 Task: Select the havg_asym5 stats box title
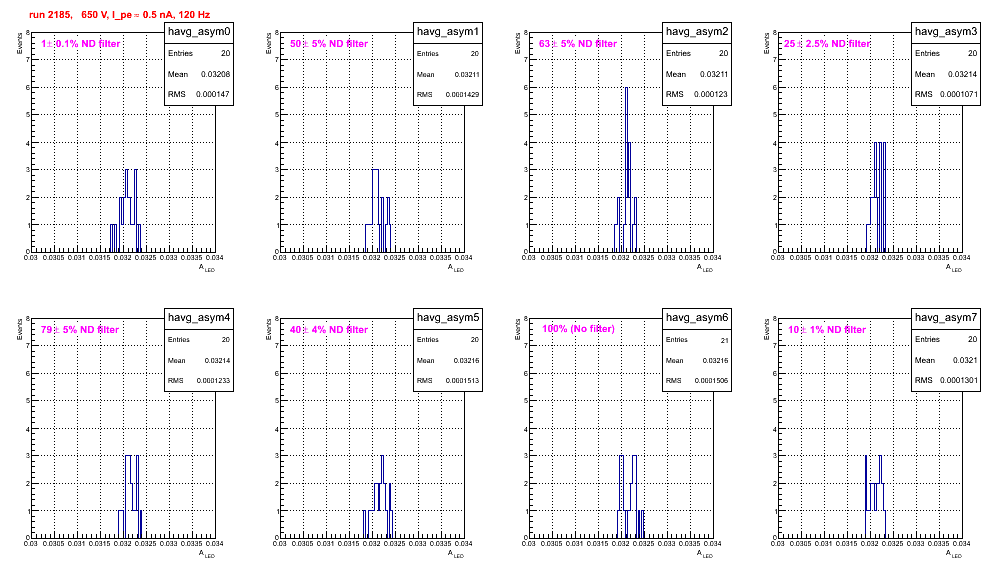[x=448, y=318]
